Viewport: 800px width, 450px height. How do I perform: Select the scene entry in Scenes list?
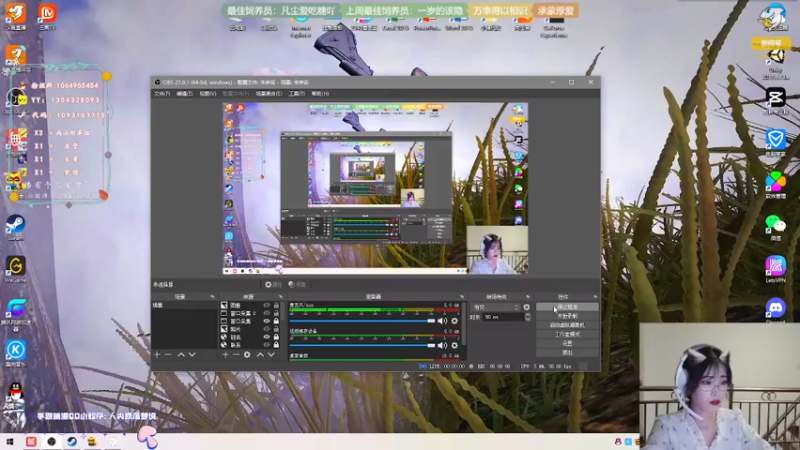coord(184,305)
